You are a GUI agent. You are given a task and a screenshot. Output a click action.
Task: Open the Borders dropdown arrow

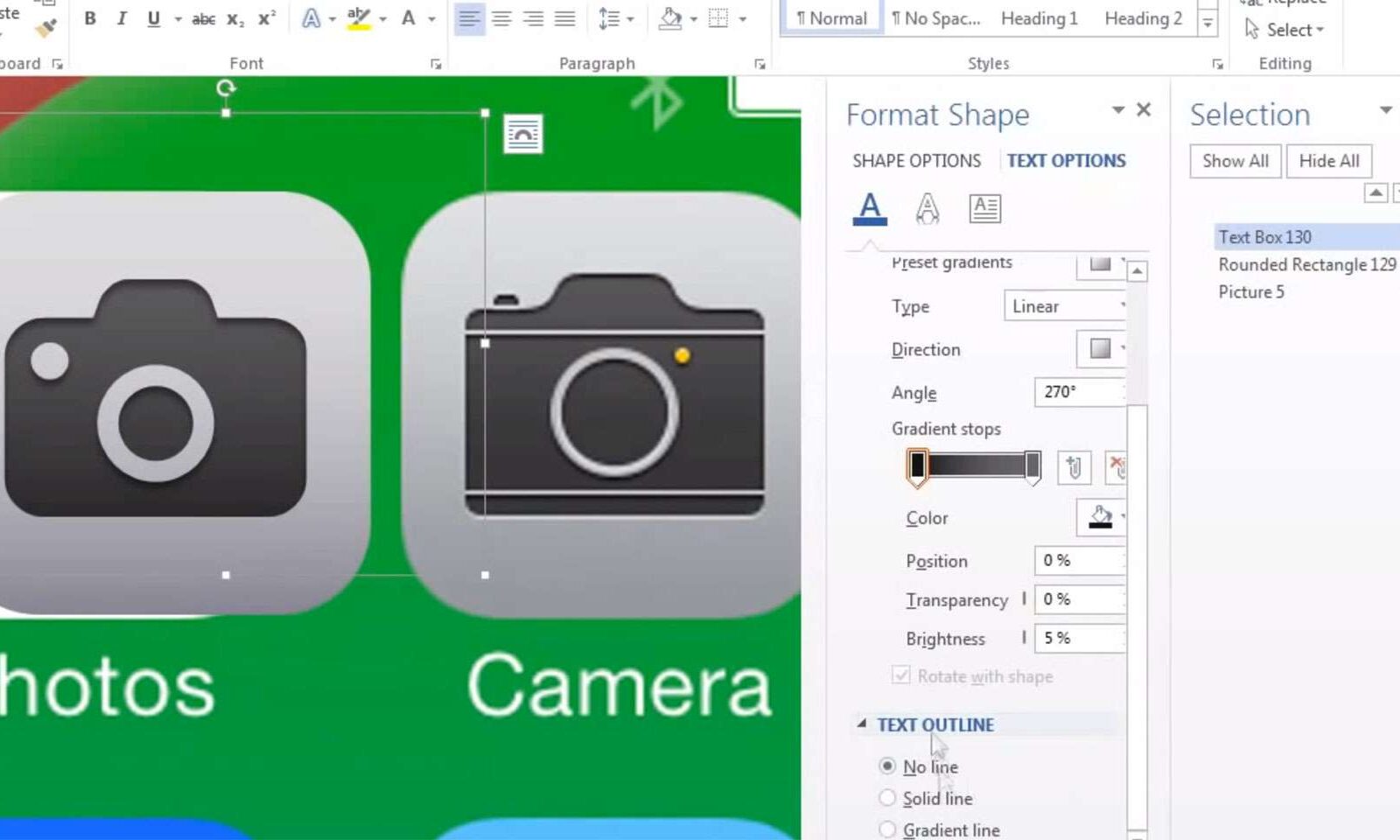[743, 19]
